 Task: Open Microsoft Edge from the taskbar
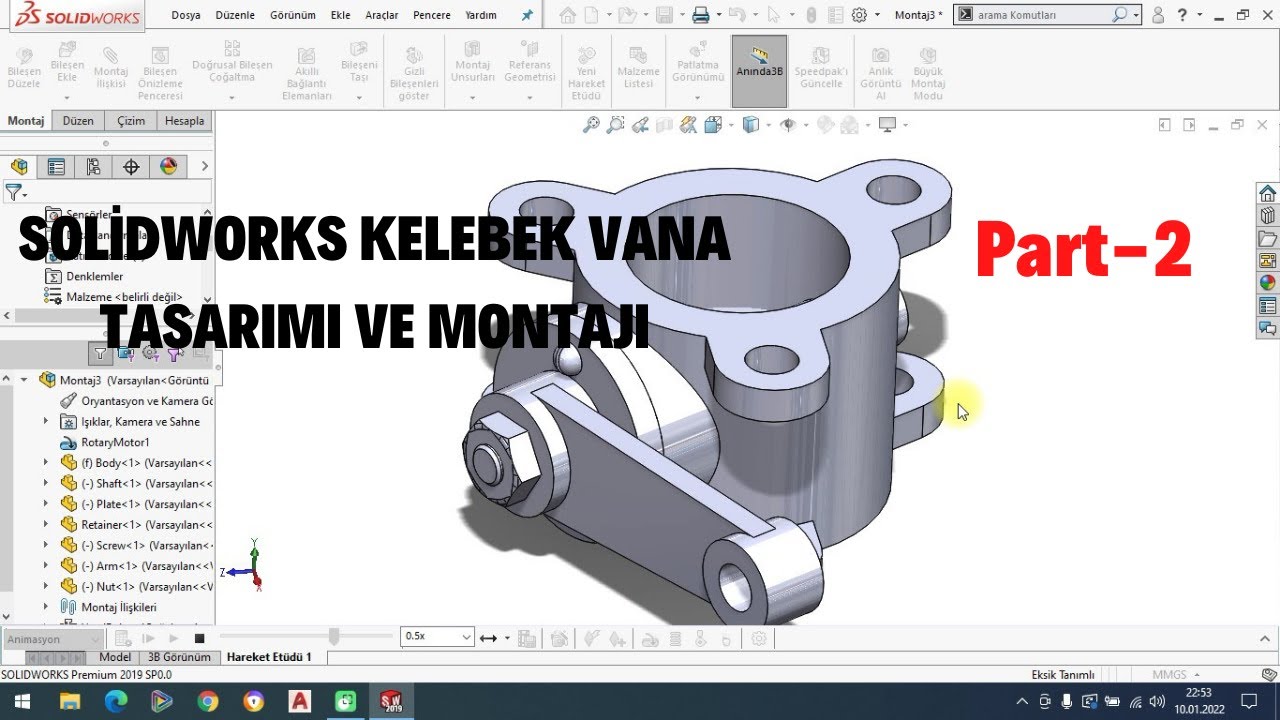coord(115,701)
